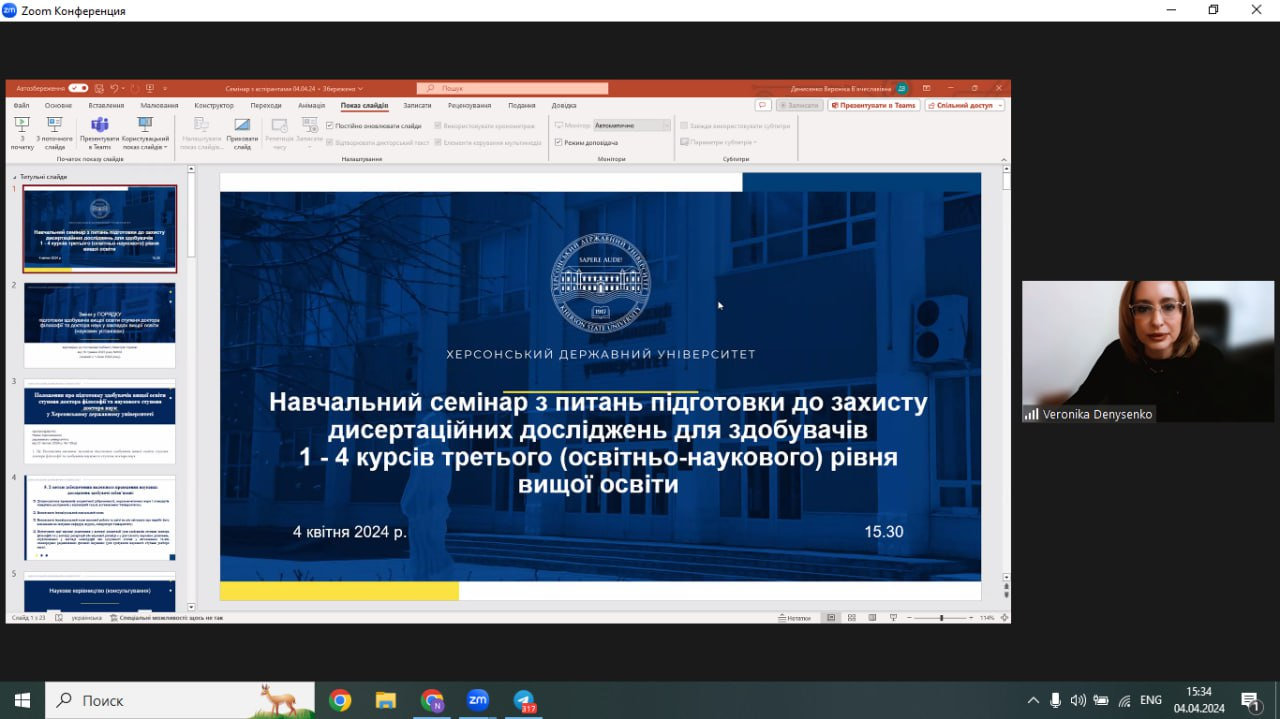Open Custom Slide Show menu

coord(145,132)
